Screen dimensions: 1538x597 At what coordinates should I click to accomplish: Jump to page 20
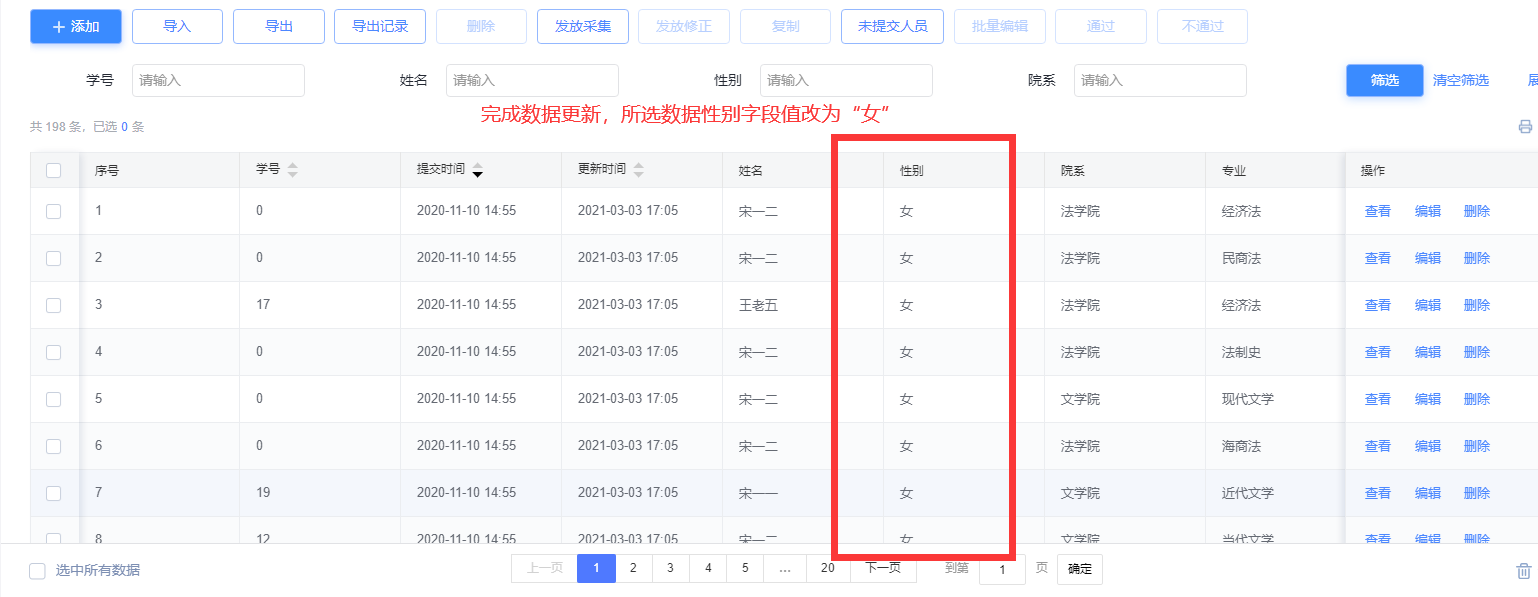[x=827, y=568]
